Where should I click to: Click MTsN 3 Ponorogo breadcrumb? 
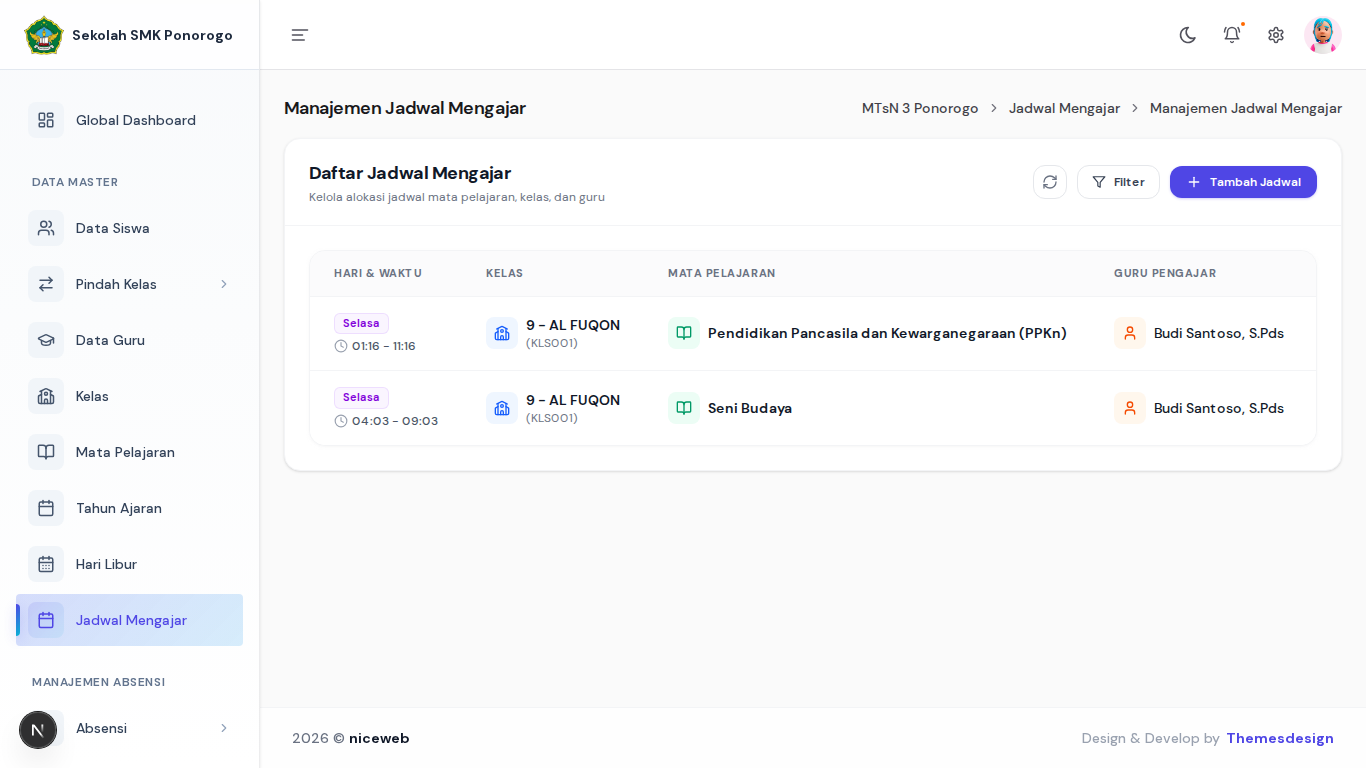(x=920, y=108)
